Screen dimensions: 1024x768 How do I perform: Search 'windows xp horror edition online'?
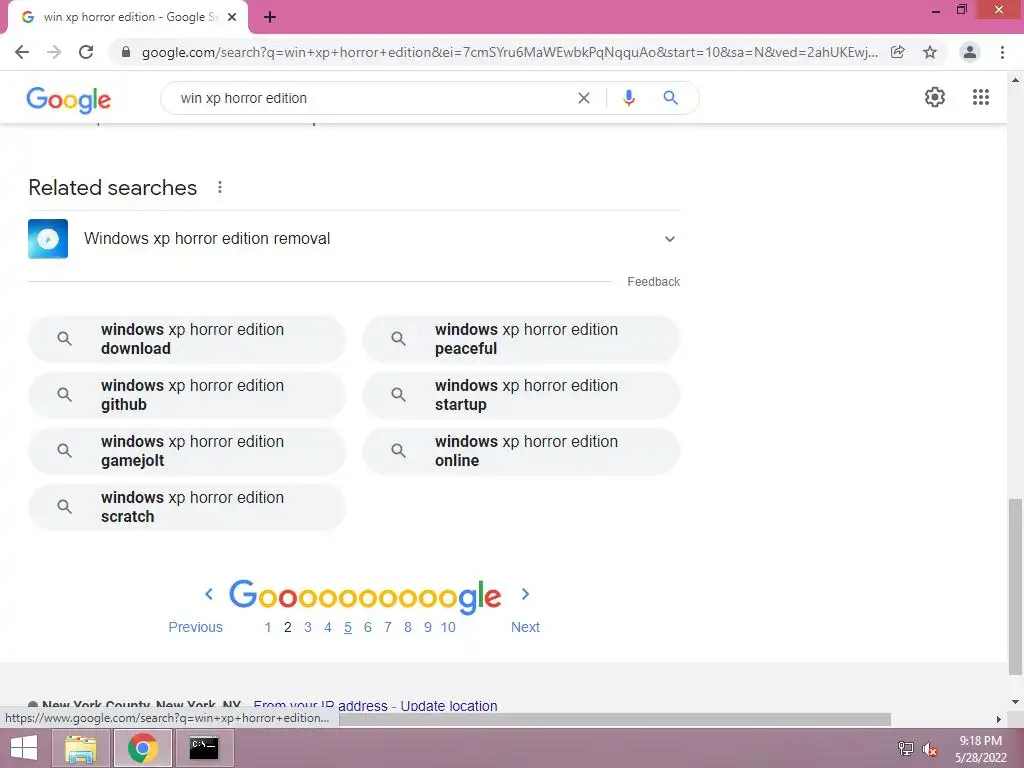(521, 451)
